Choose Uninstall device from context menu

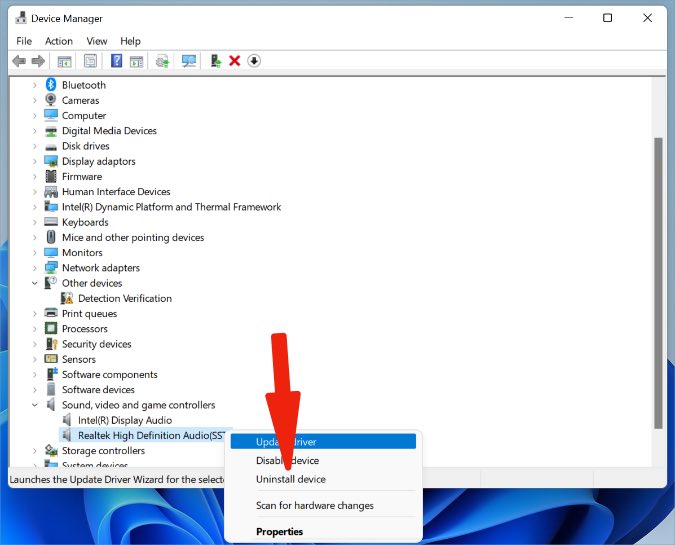323,479
